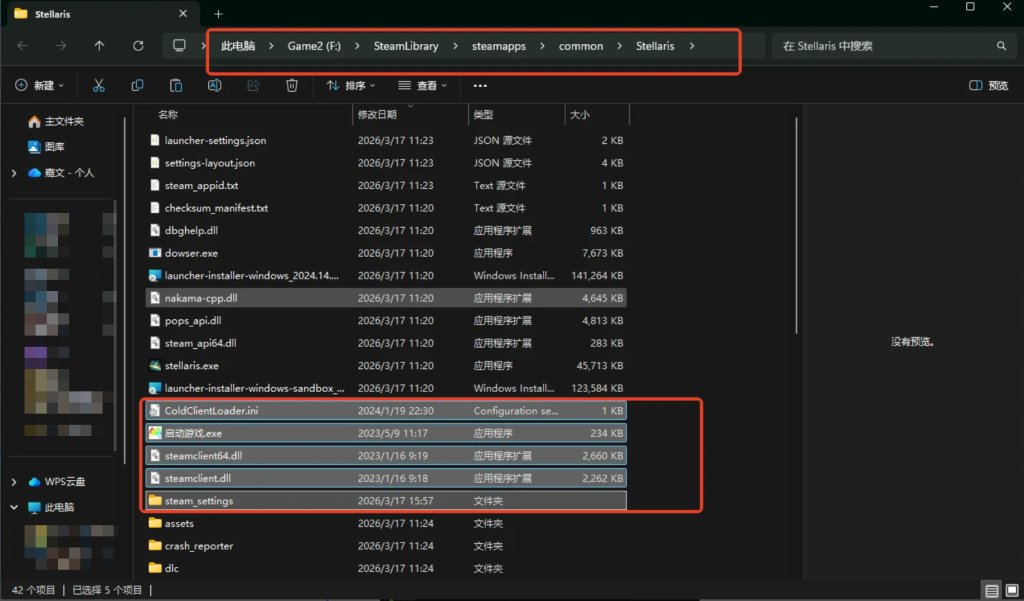The width and height of the screenshot is (1024, 601).
Task: Open the 新建 new item dropdown
Action: 39,86
